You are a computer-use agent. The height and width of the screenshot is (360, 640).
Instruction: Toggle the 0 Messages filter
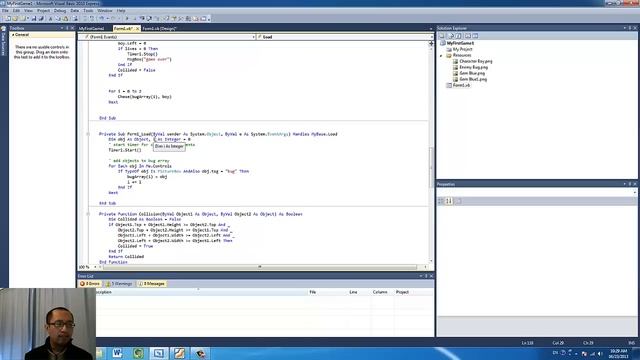pyautogui.click(x=151, y=284)
